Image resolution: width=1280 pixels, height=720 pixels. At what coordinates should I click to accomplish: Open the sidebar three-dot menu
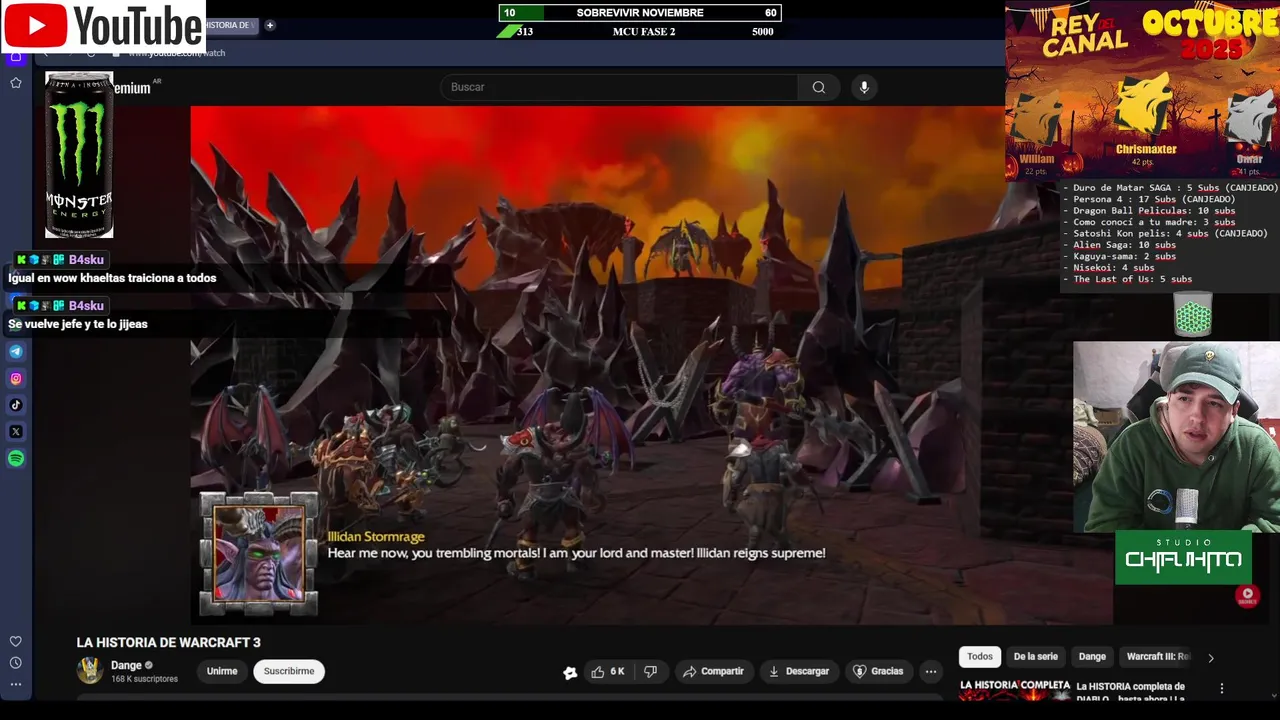[16, 685]
